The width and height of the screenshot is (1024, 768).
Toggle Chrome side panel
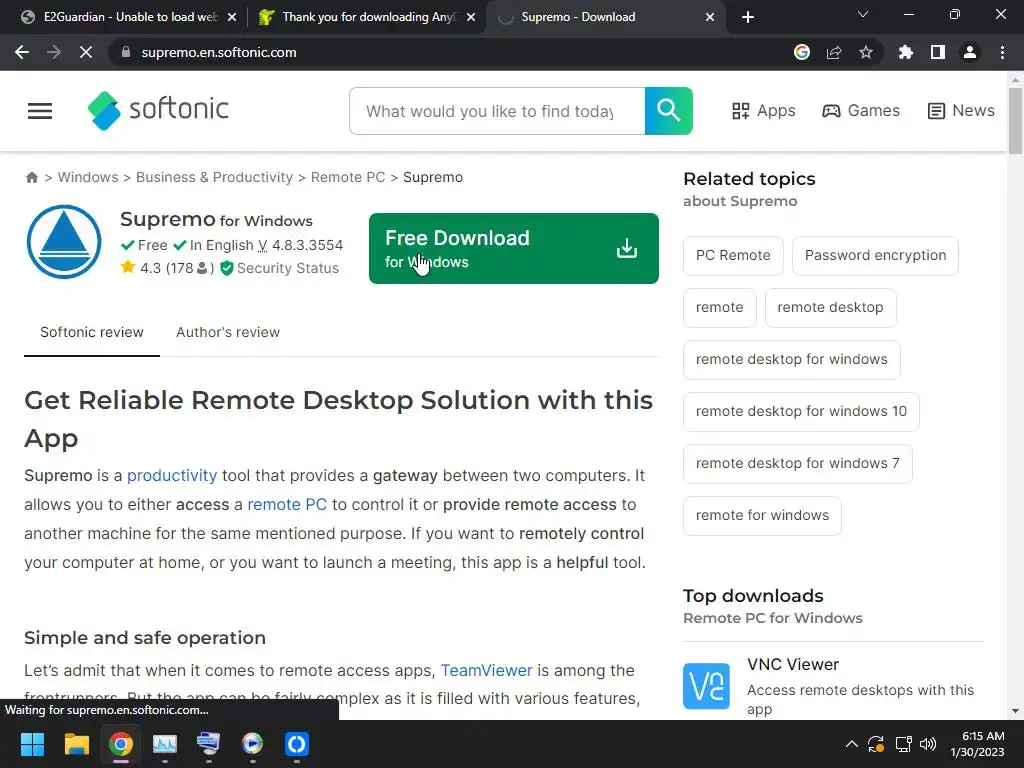coord(937,52)
